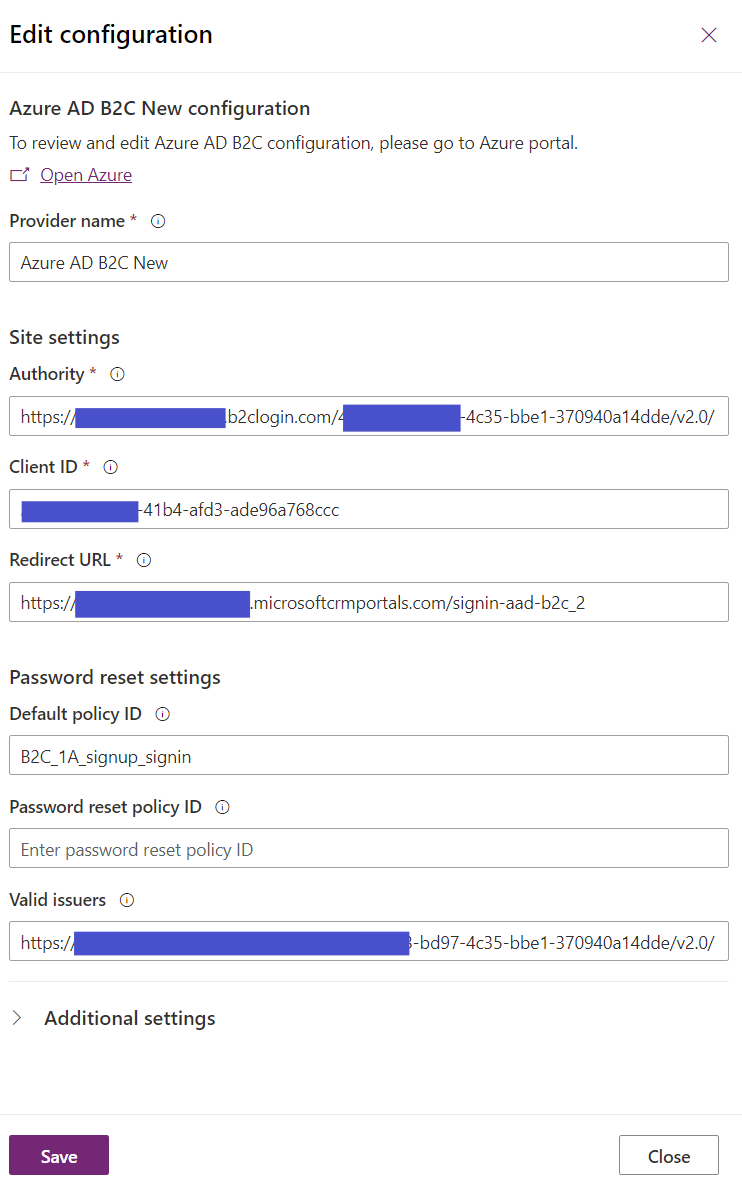Click the B2C_1A_signup_signin policy field
The height and width of the screenshot is (1197, 742).
369,756
